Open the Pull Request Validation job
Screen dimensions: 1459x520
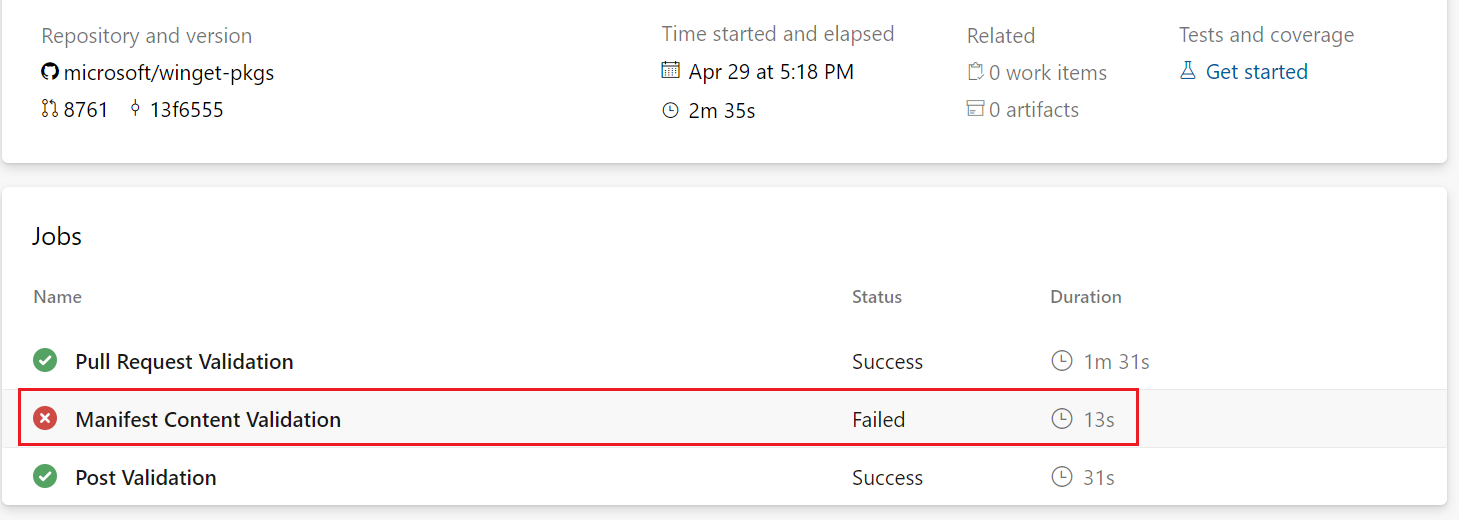[x=184, y=361]
